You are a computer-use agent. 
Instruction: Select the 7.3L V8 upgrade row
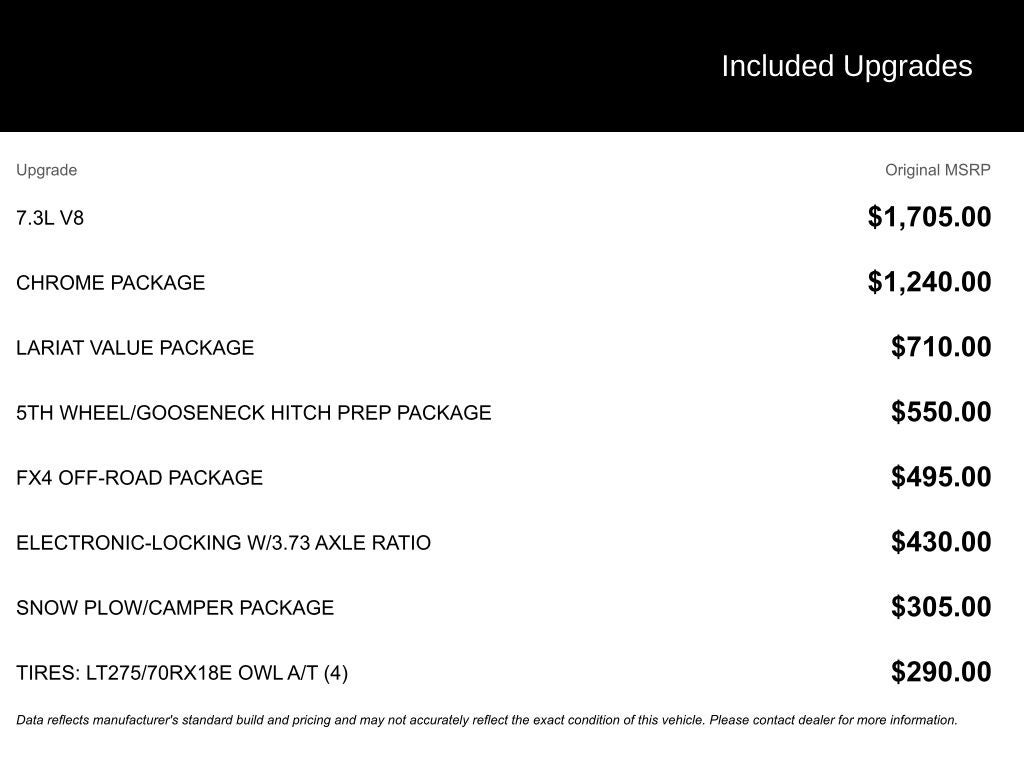click(x=50, y=218)
